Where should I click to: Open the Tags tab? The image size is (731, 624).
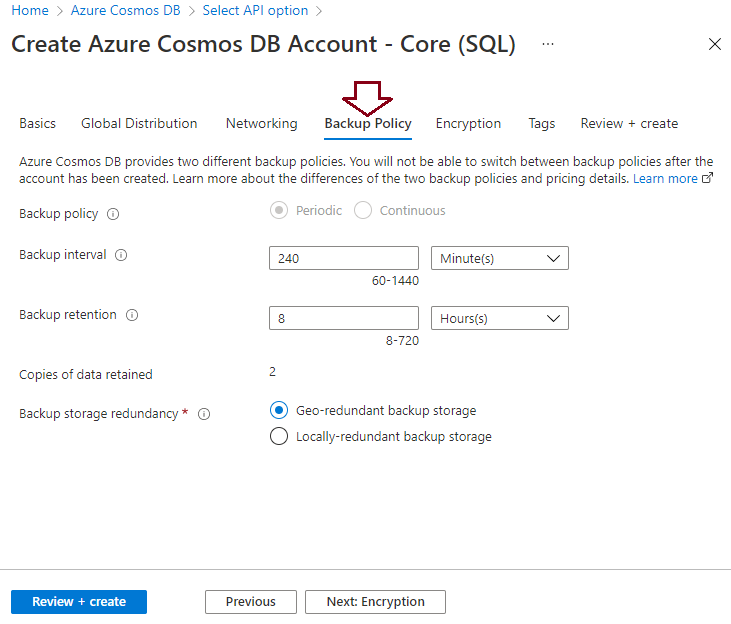[542, 124]
